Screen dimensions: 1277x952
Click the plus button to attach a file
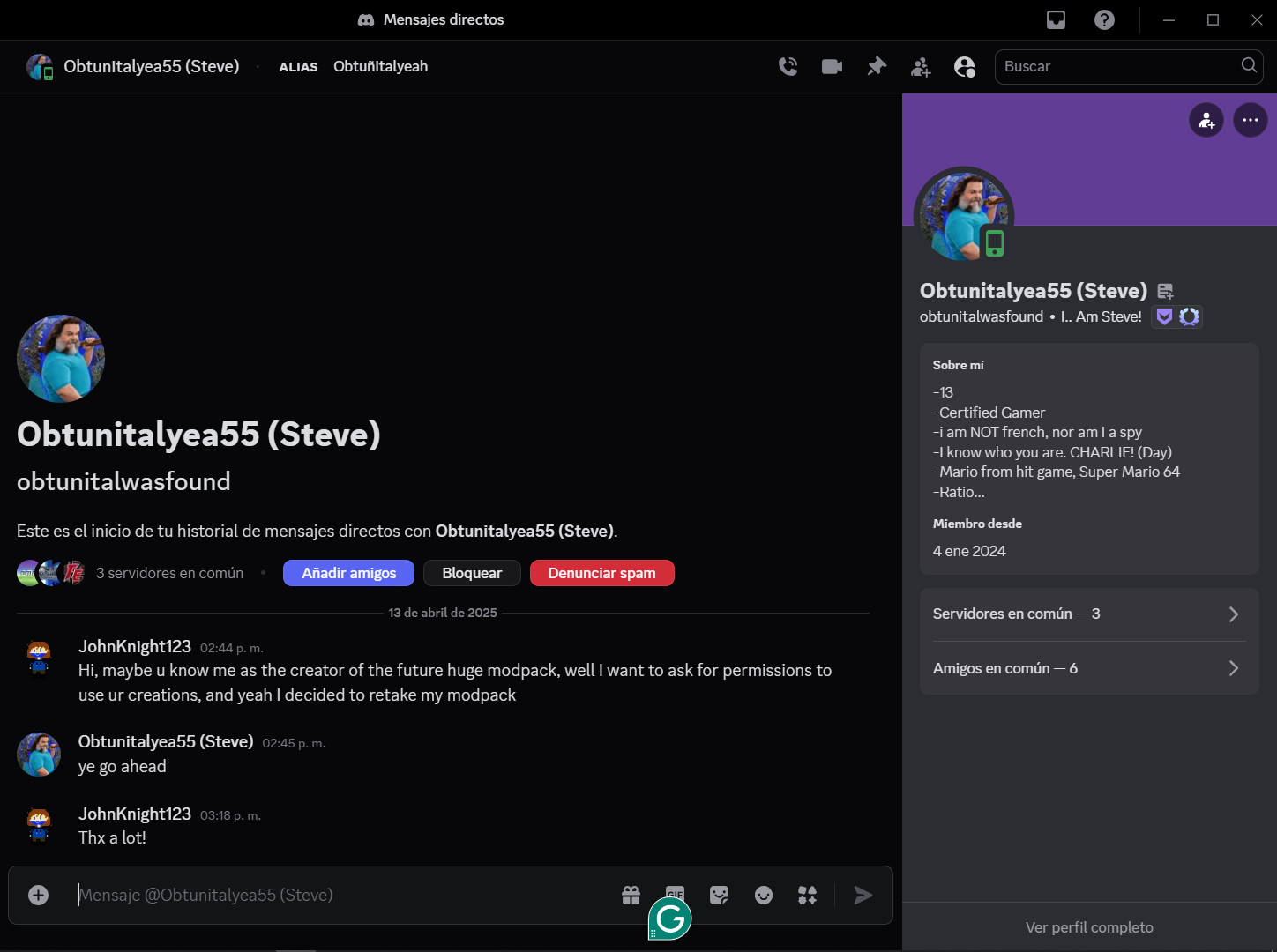38,895
